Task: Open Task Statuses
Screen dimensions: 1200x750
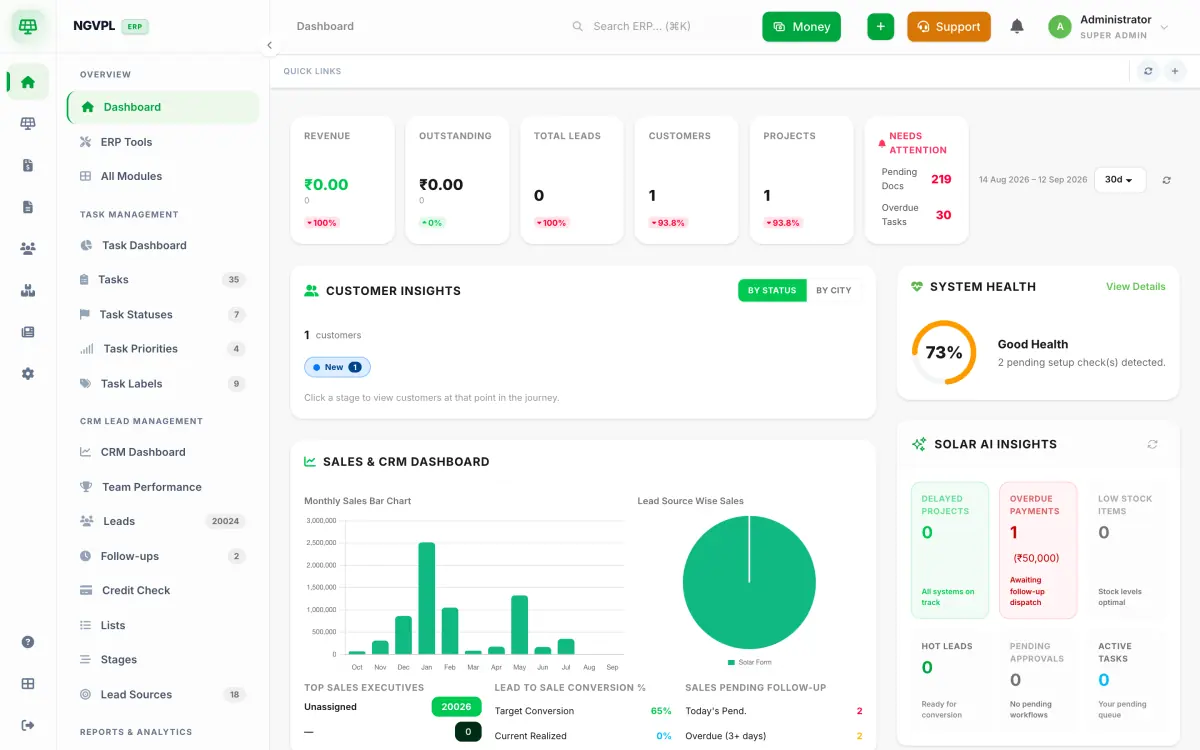Action: click(163, 314)
